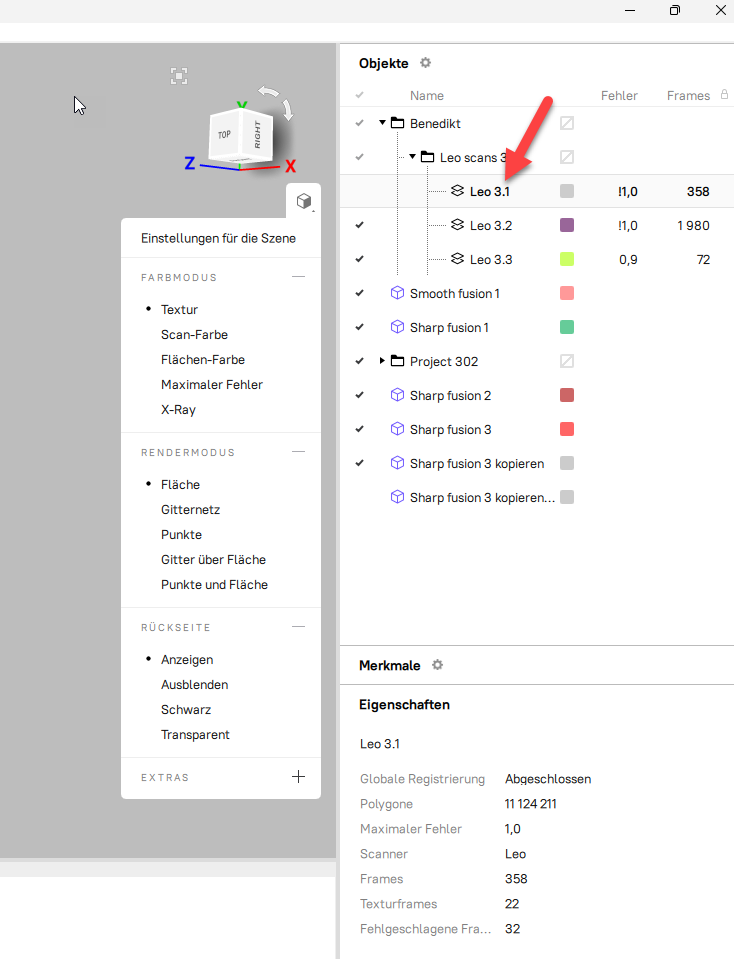Click the crossed-out color box of Benedikt
The width and height of the screenshot is (734, 959).
567,123
